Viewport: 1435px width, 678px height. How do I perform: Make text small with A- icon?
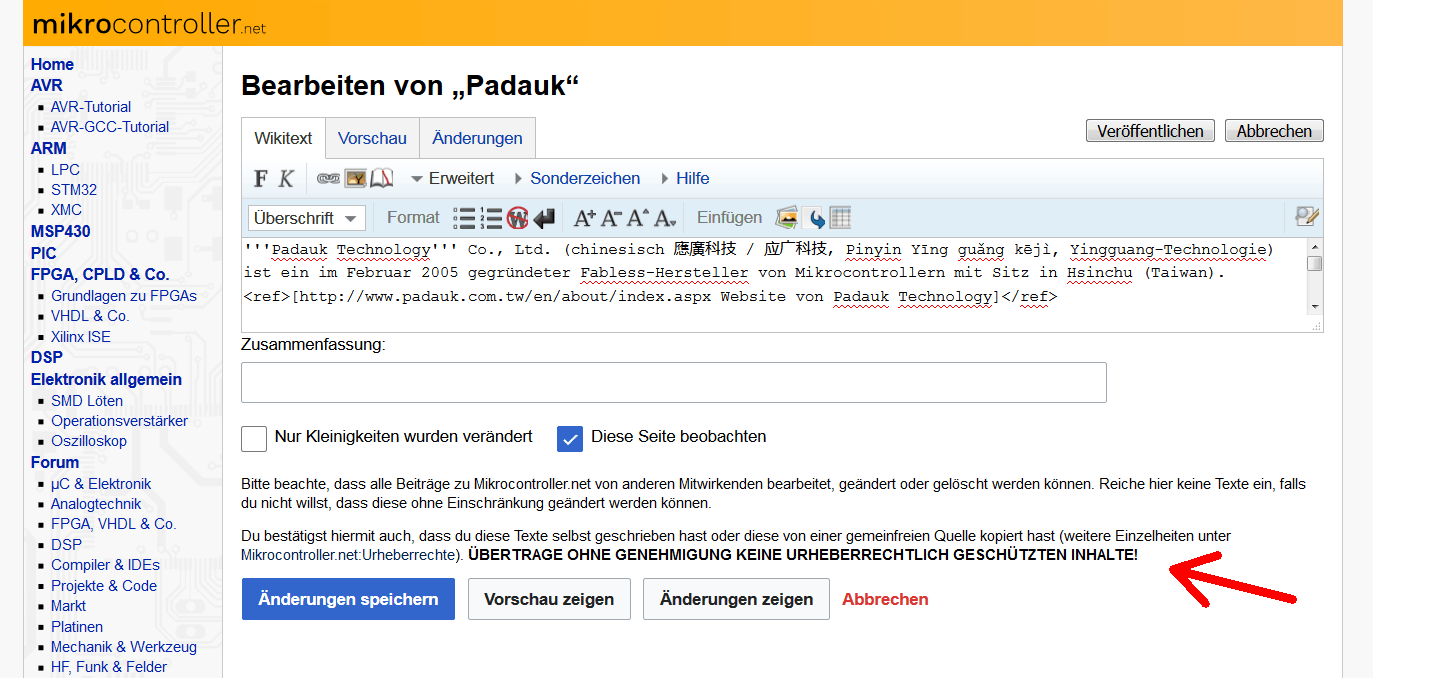pyautogui.click(x=611, y=218)
